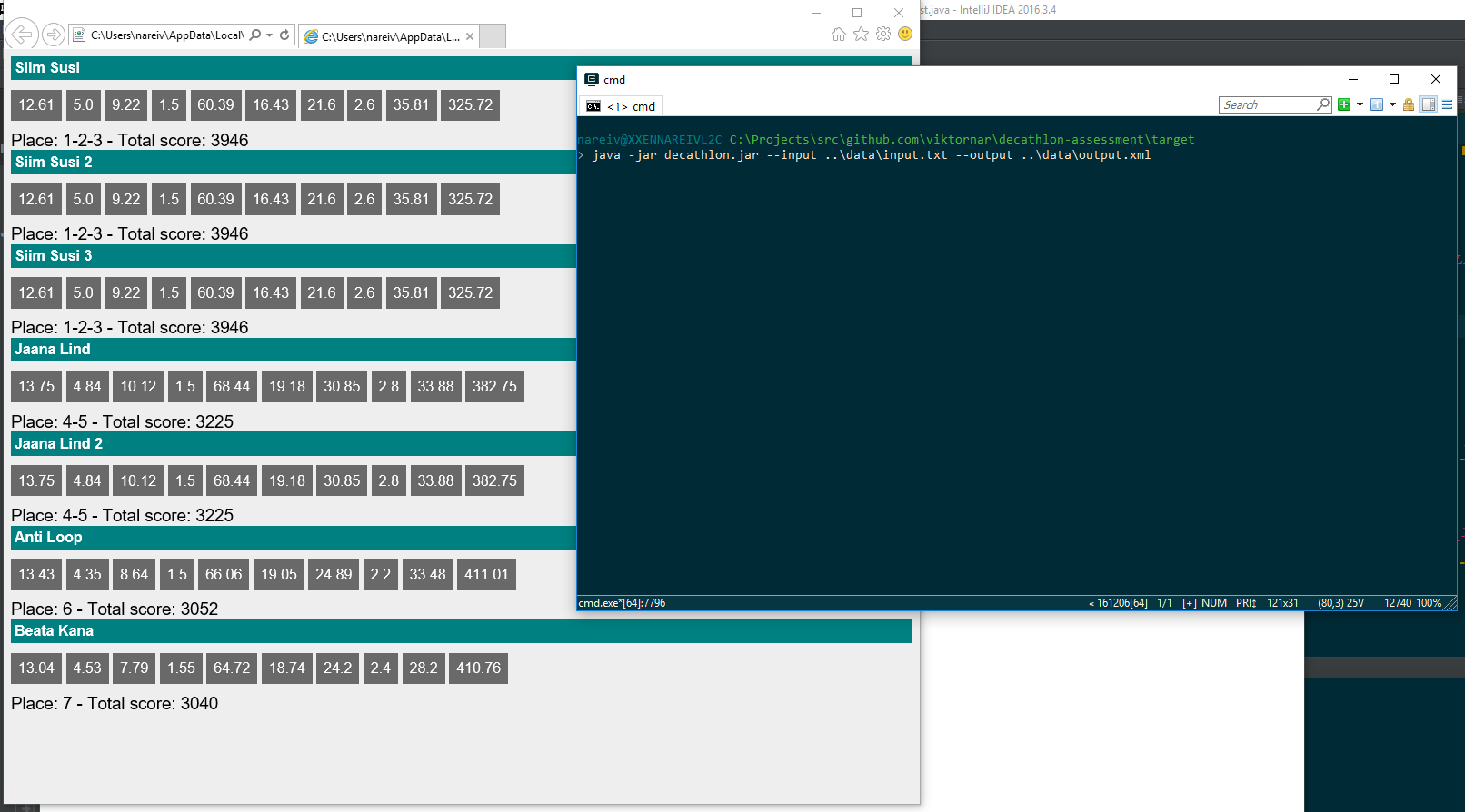This screenshot has width=1465, height=812.
Task: Click NUM lock status indicator
Action: tap(1214, 603)
